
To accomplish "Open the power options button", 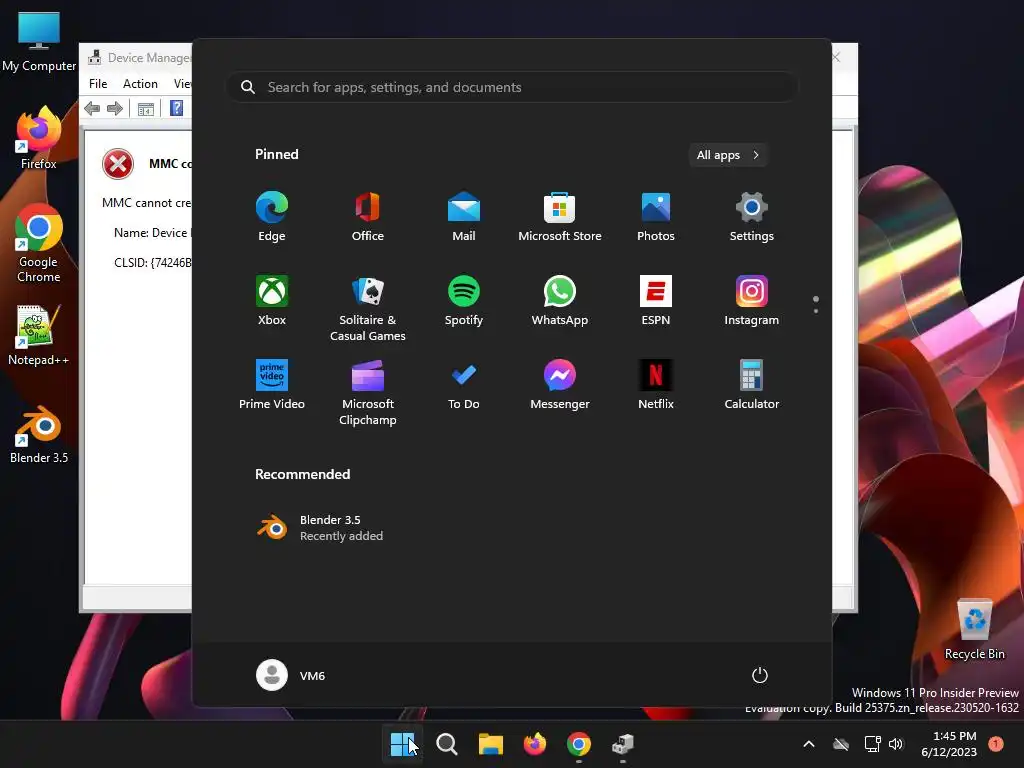I will (760, 675).
